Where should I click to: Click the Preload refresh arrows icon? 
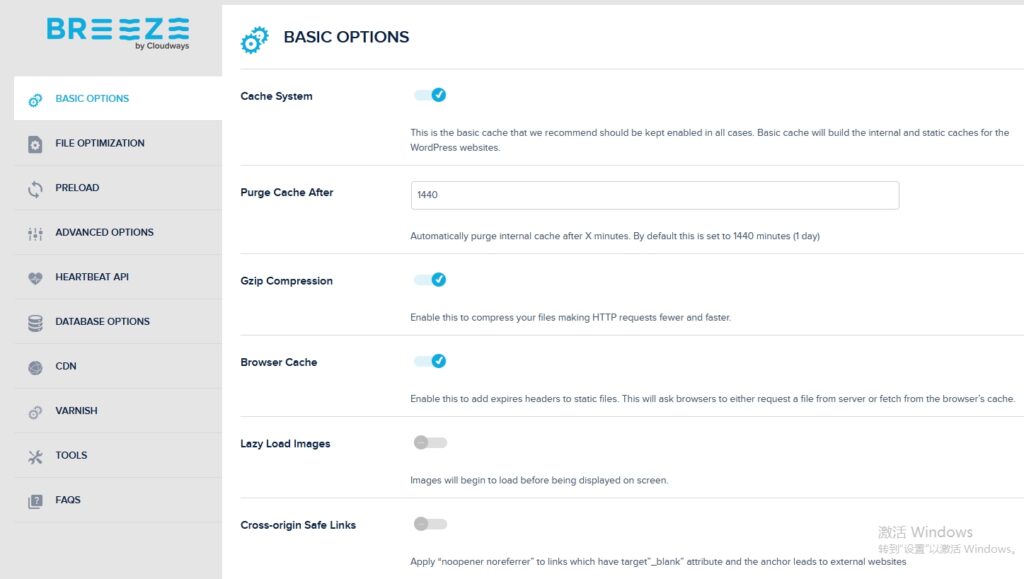point(35,188)
